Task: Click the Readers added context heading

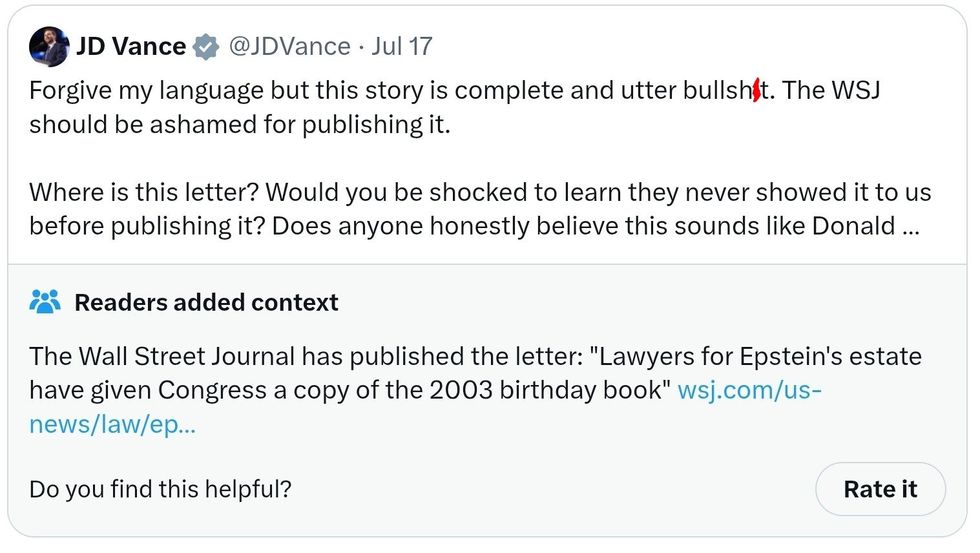Action: point(206,302)
